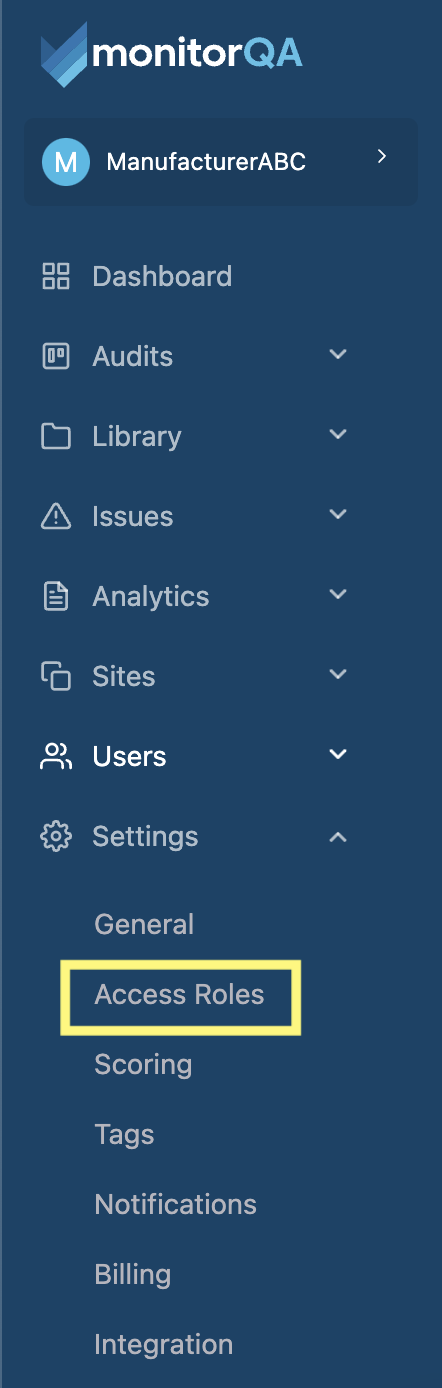
Task: Open the Integration settings entry
Action: point(163,1345)
